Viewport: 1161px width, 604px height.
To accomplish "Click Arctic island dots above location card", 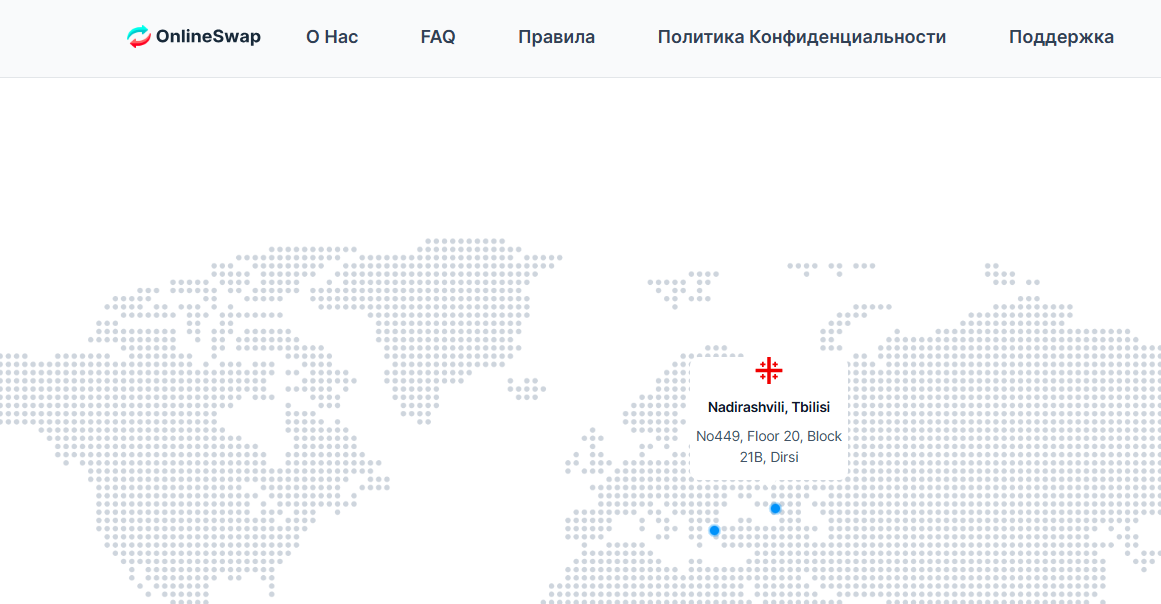I will click(690, 285).
